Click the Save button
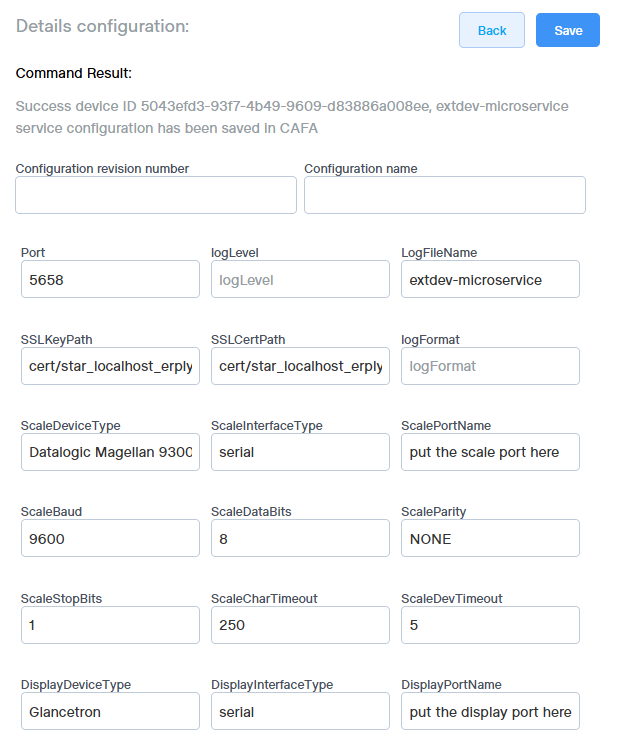Image resolution: width=619 pixels, height=736 pixels. (567, 30)
